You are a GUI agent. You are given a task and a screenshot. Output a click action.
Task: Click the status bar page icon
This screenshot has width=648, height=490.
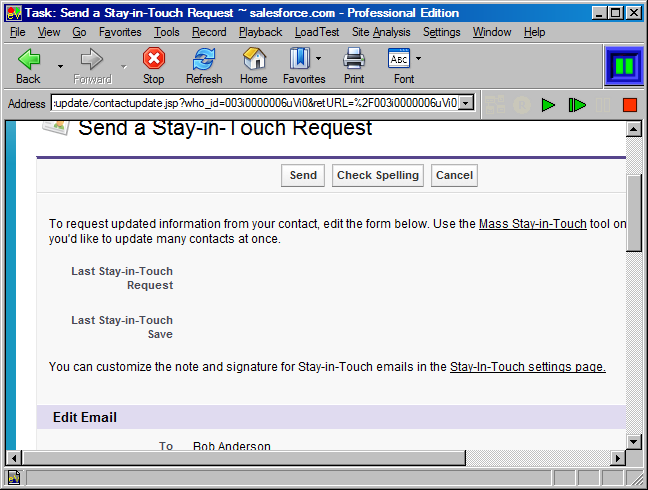(14, 478)
